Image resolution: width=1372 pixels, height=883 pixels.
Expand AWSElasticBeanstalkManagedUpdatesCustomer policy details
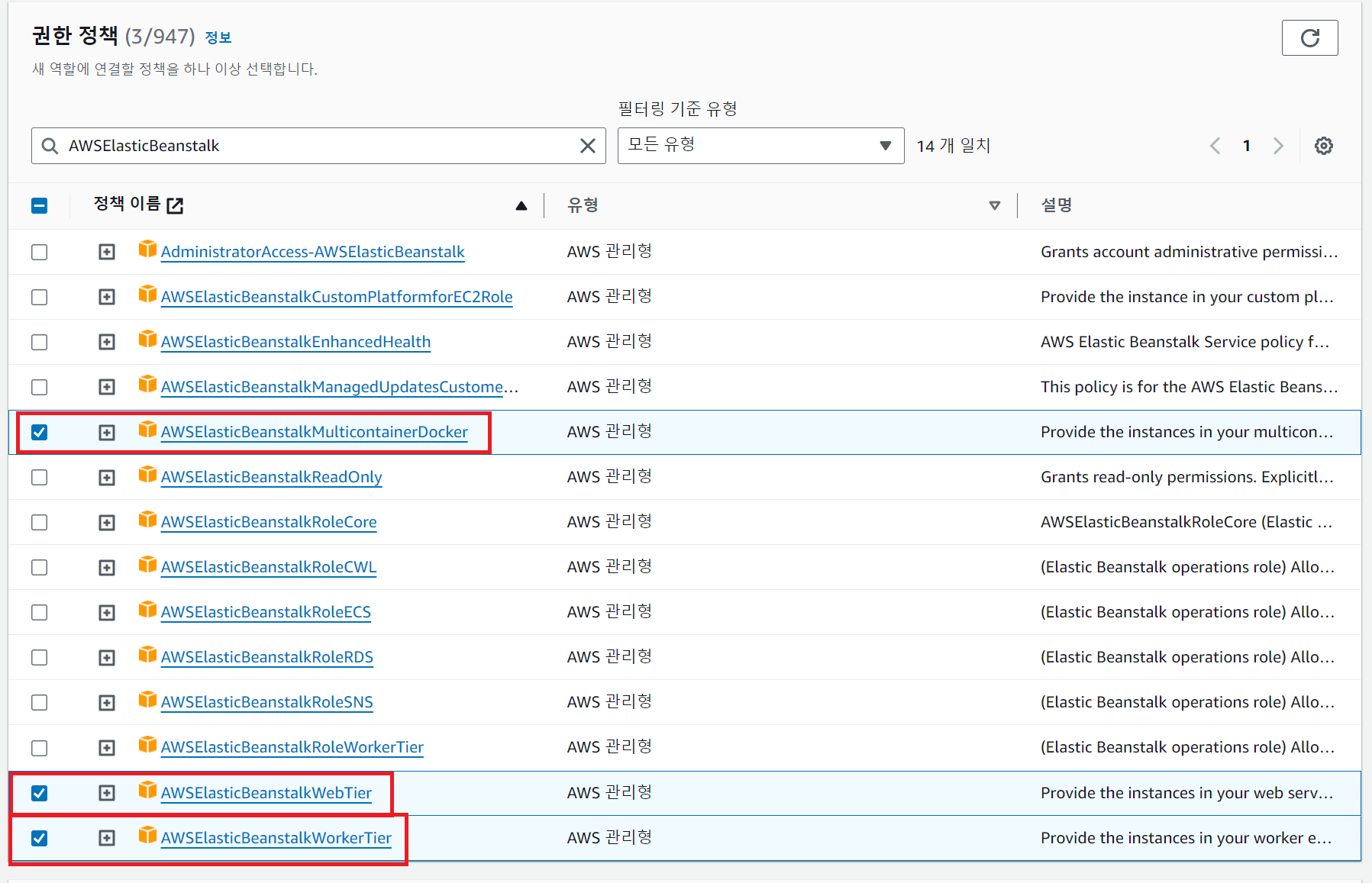[x=107, y=387]
